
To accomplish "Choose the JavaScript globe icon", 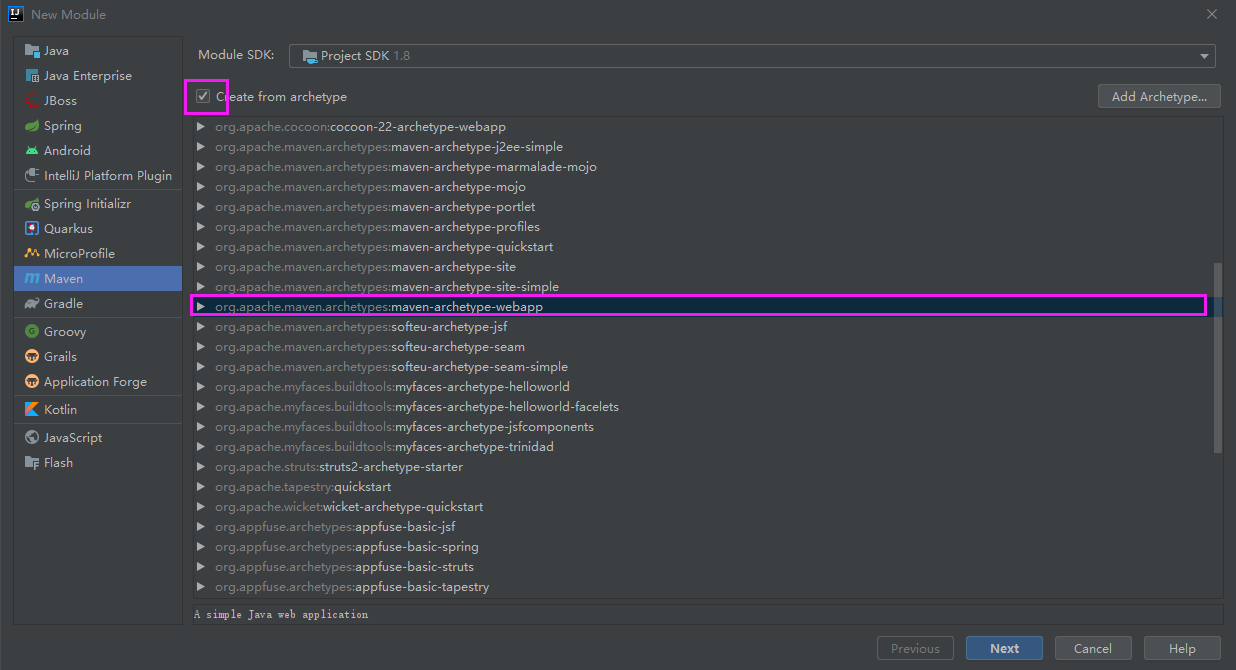I will [32, 438].
